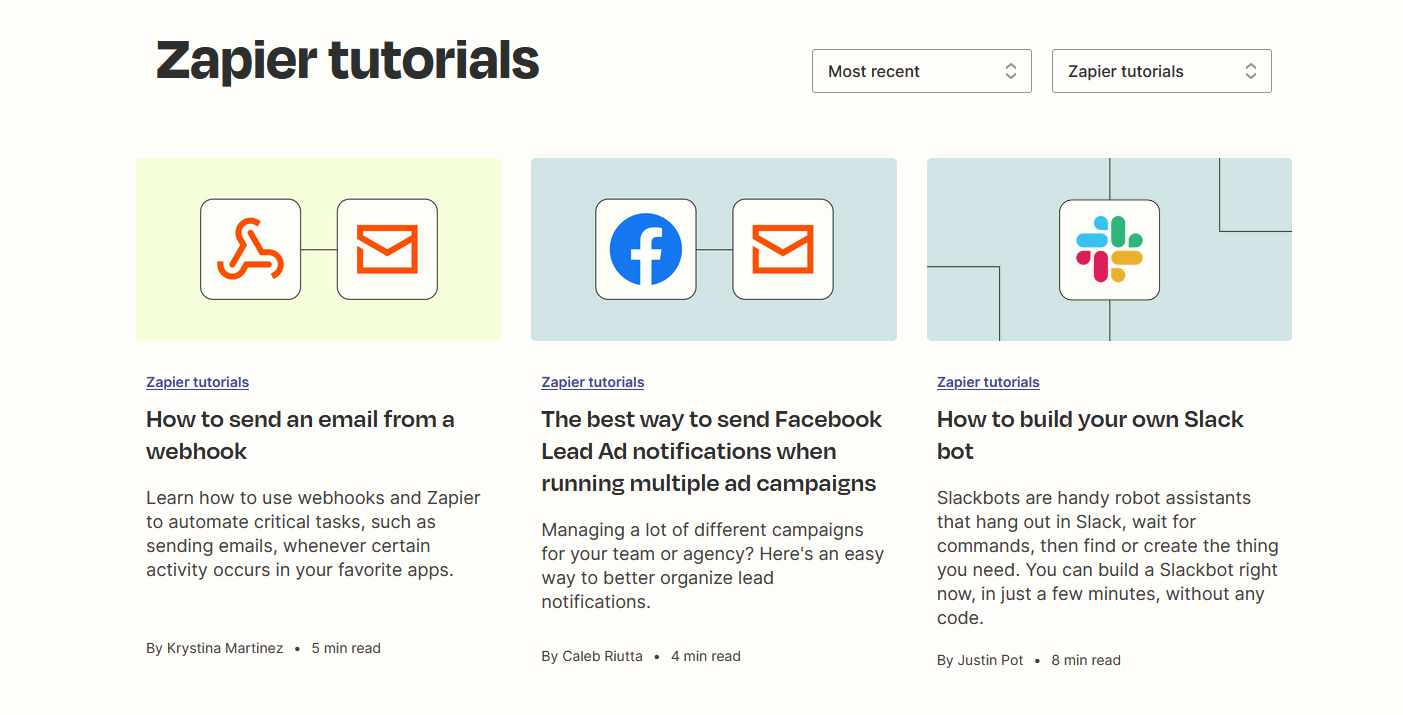The height and width of the screenshot is (715, 1403).
Task: Click the chevron arrows on the Zapier tutorials selector
Action: (x=1250, y=71)
